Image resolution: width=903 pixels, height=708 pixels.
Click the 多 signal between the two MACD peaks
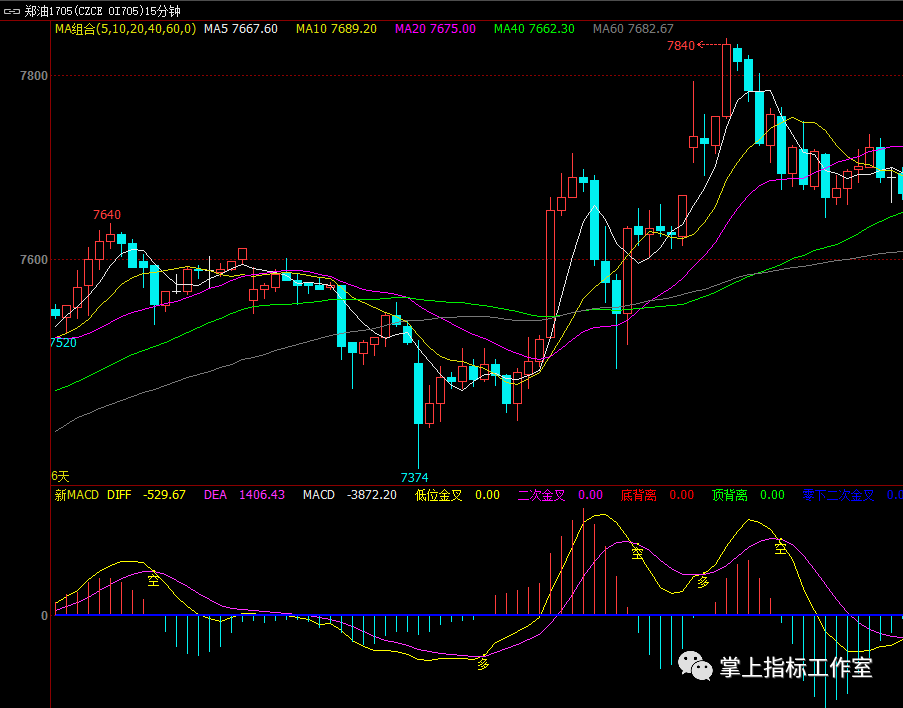point(703,580)
